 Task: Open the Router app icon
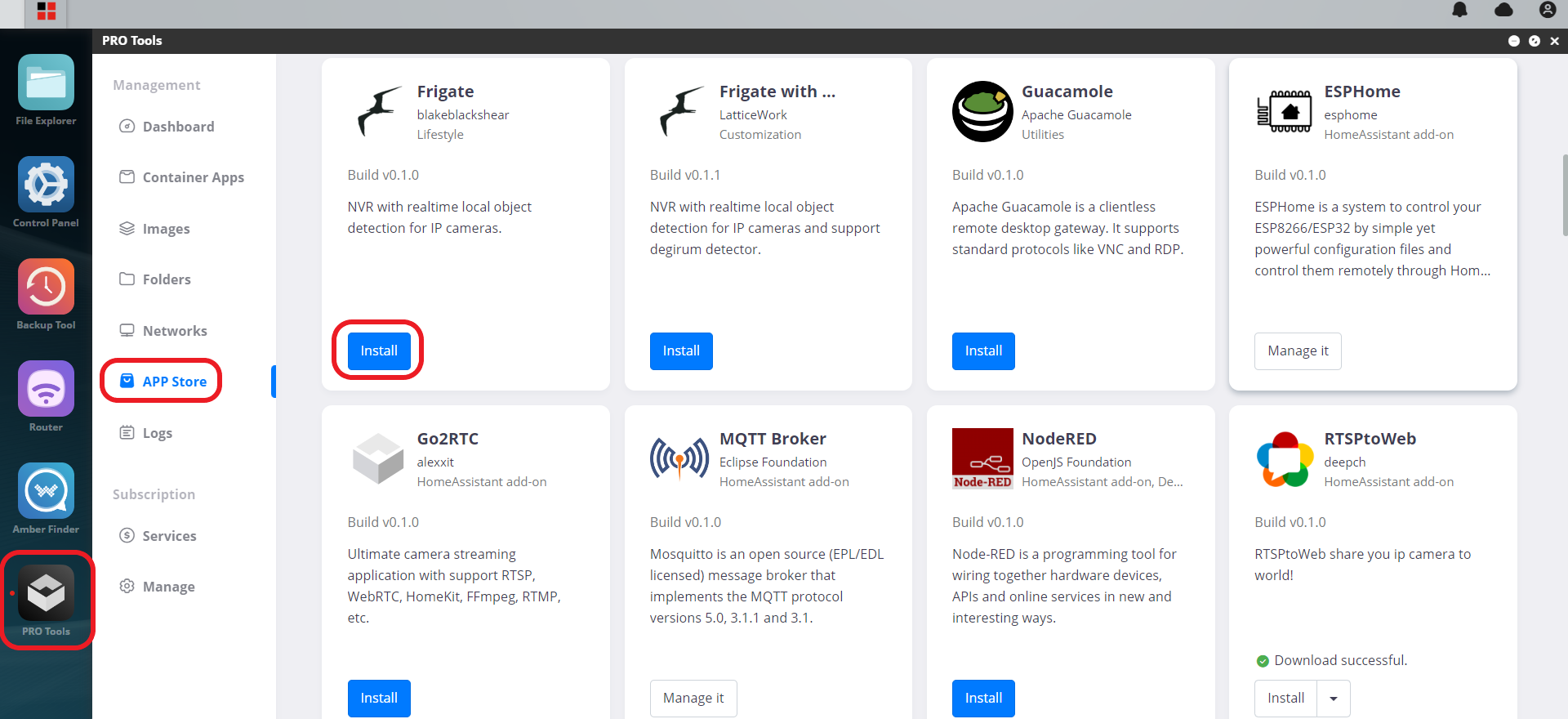click(46, 389)
